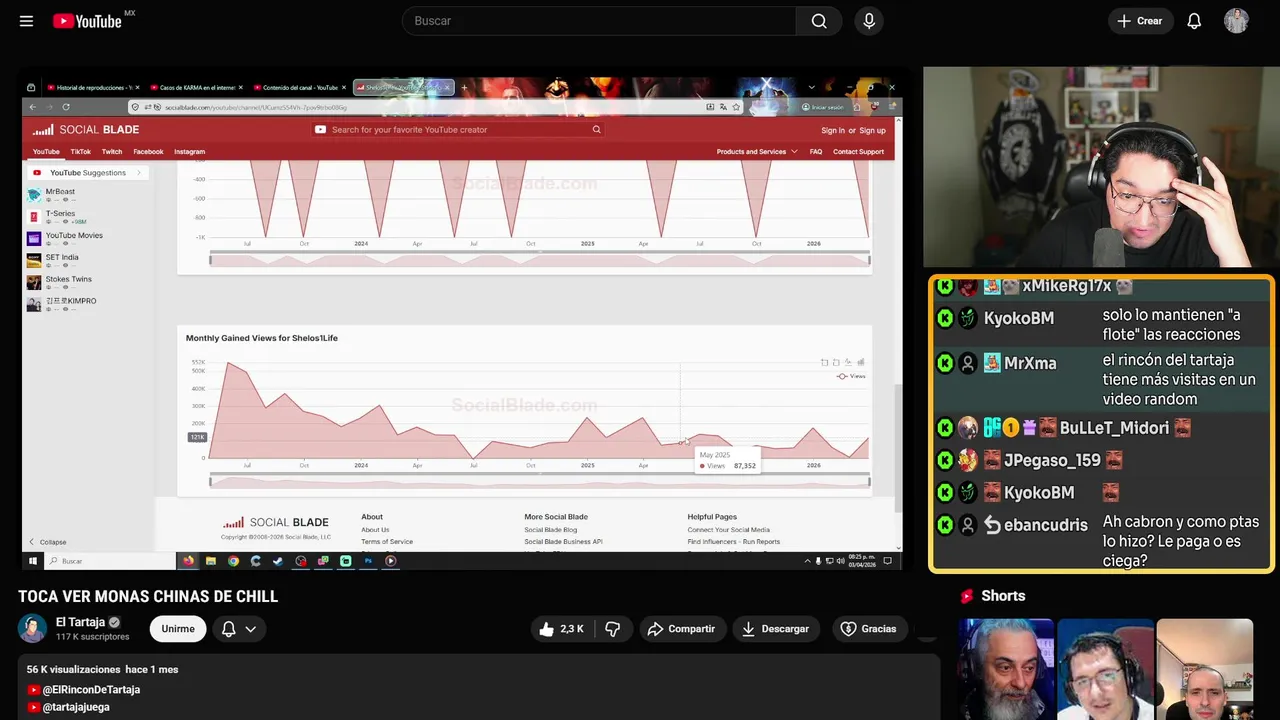
Task: Click the Windows Start button in video
Action: [33, 561]
